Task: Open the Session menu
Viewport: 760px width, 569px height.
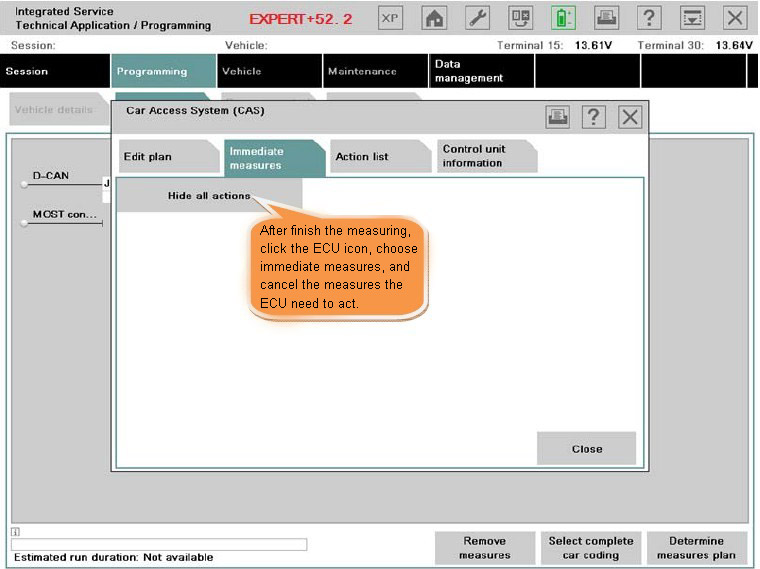Action: (53, 72)
